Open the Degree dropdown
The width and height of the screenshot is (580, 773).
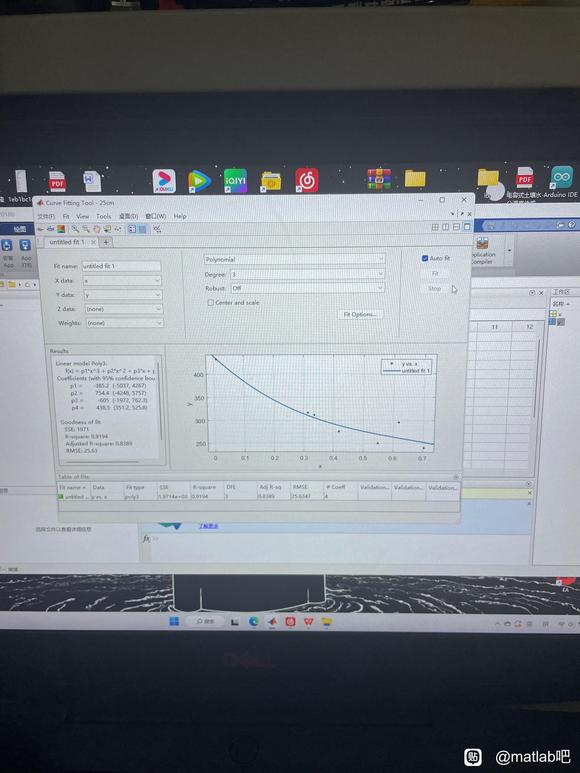pos(307,274)
